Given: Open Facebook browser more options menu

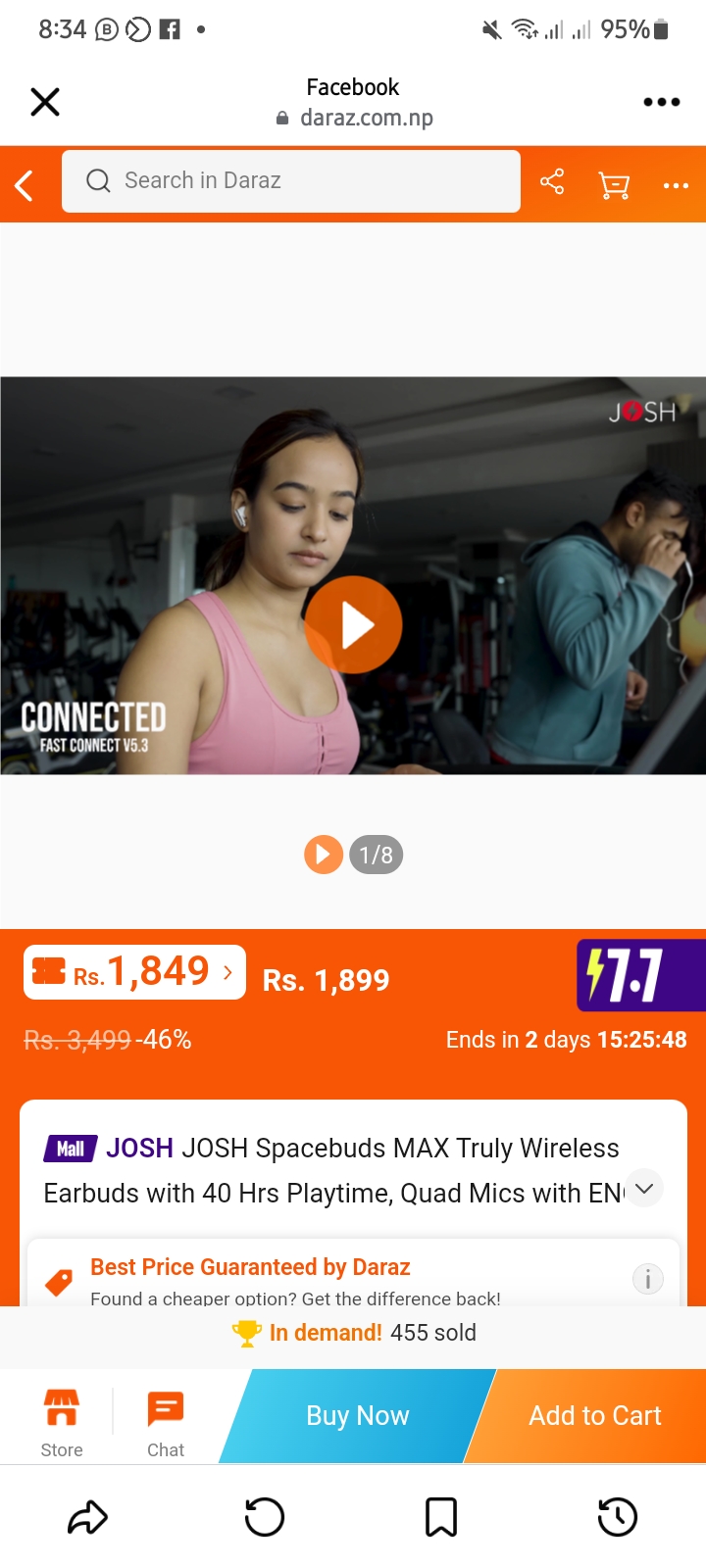Looking at the screenshot, I should click(x=662, y=102).
